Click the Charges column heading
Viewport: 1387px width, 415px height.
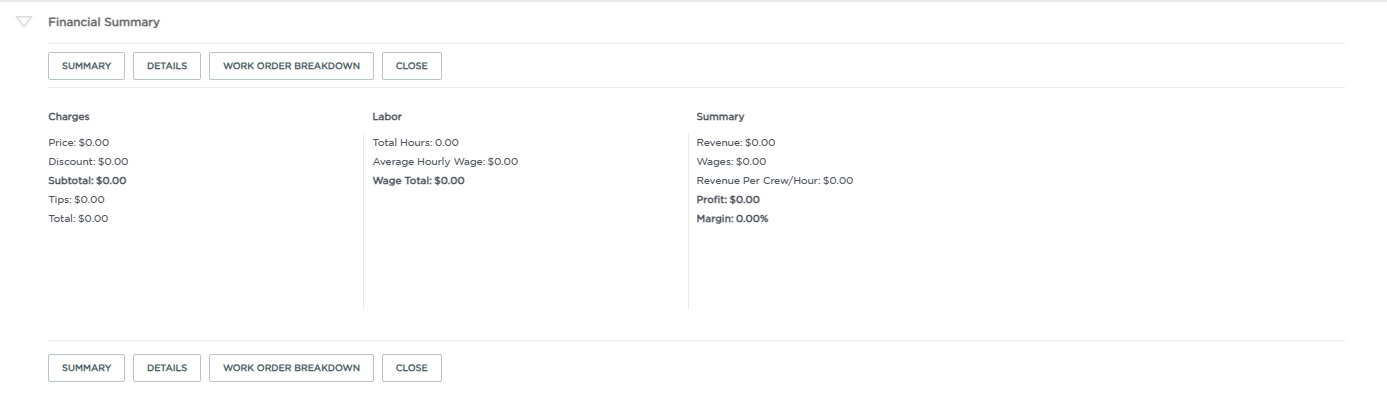[x=69, y=117]
